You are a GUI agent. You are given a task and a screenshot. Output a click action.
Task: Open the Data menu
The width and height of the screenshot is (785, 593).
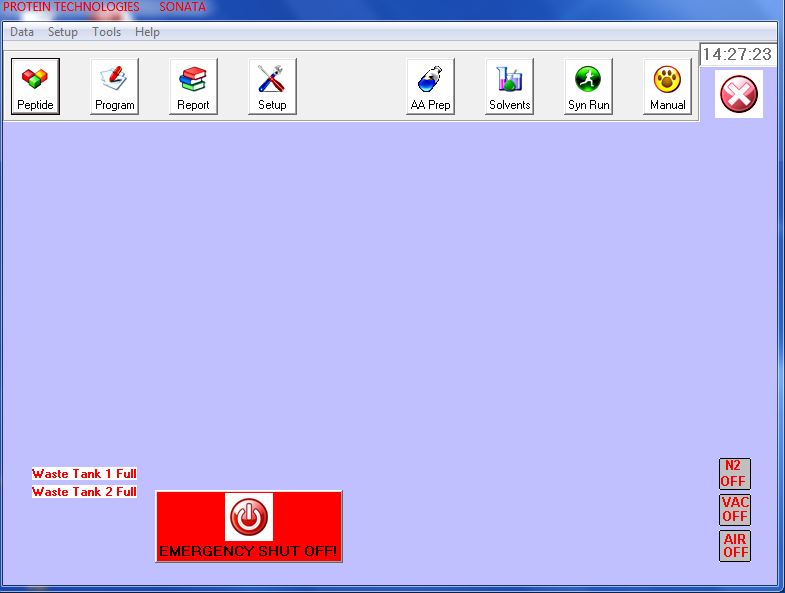click(22, 32)
